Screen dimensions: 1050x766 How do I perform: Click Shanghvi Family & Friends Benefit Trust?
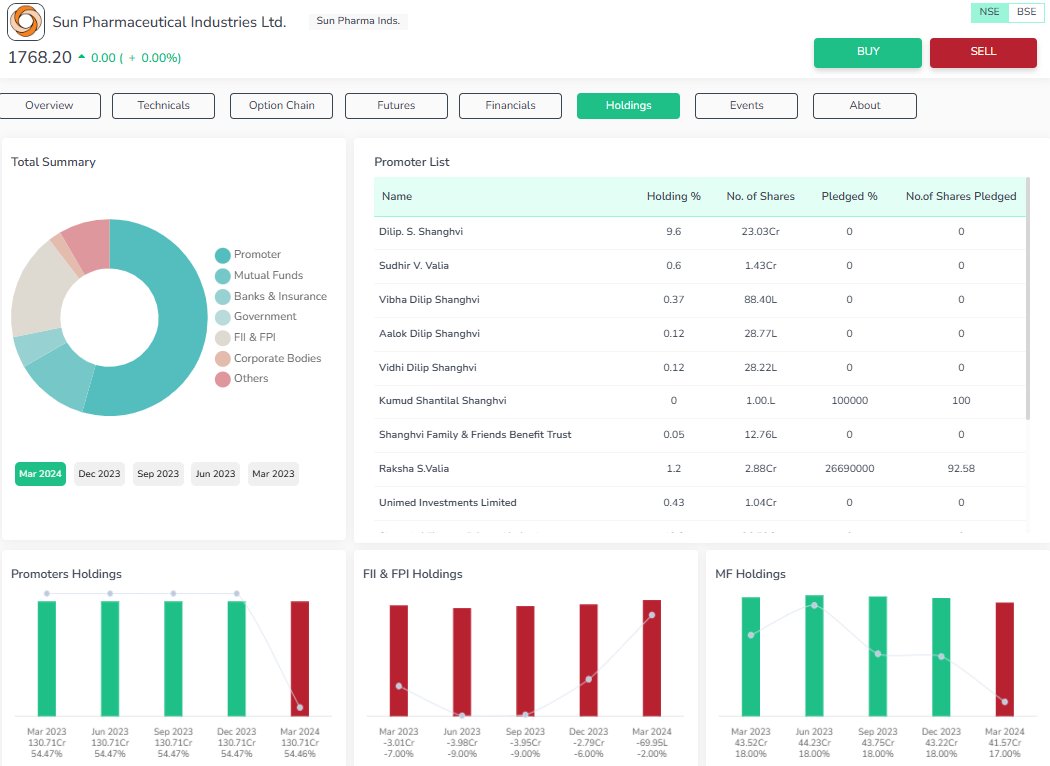475,435
